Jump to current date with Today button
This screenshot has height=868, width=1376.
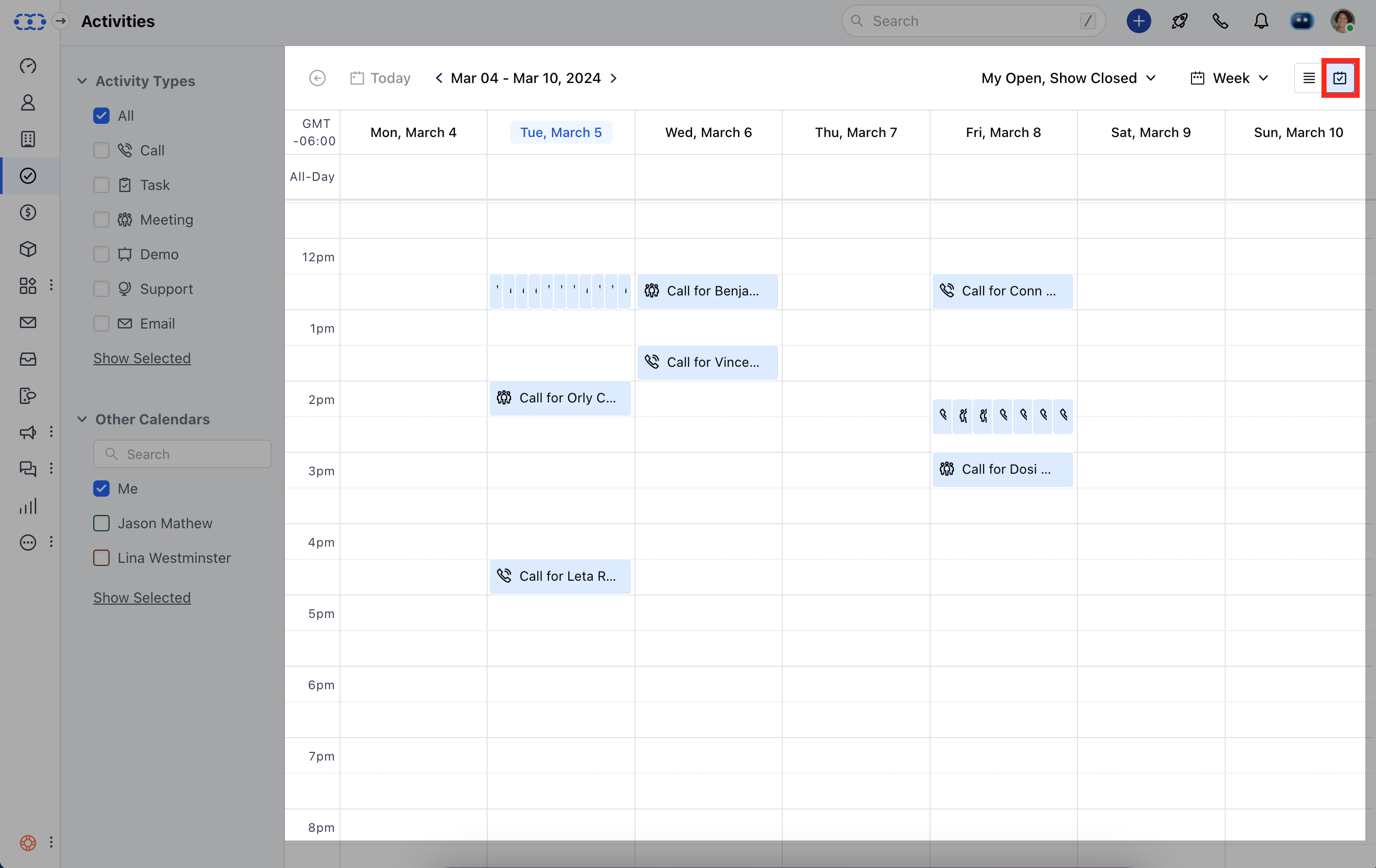[380, 77]
